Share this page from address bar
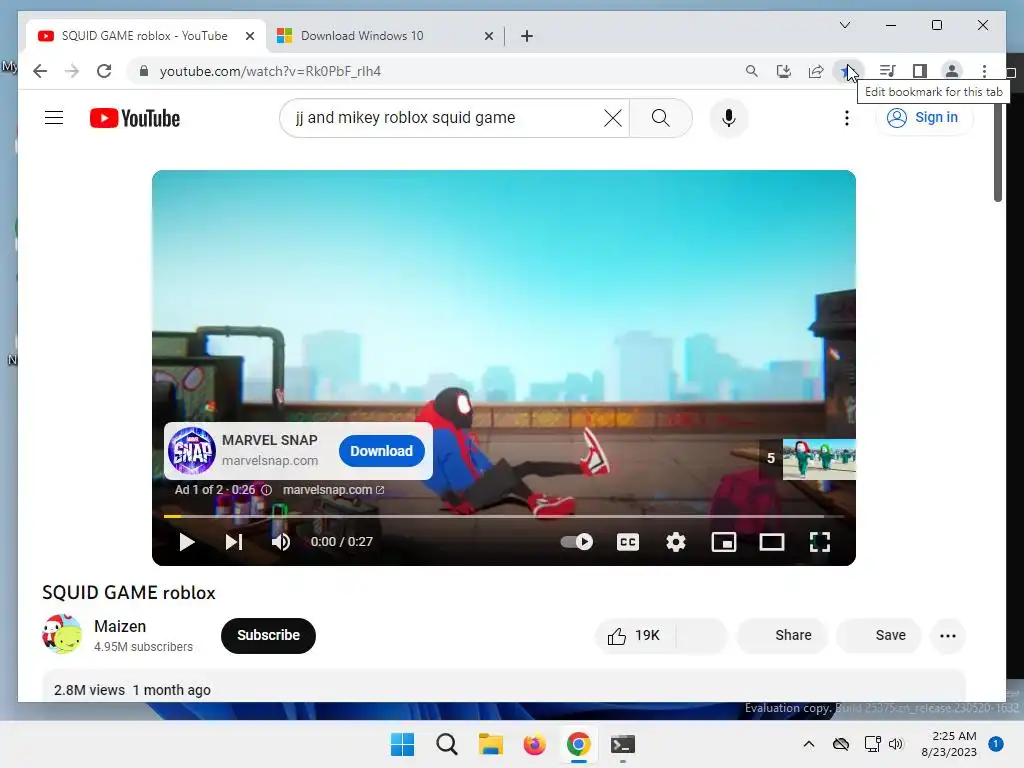The image size is (1024, 768). point(816,71)
